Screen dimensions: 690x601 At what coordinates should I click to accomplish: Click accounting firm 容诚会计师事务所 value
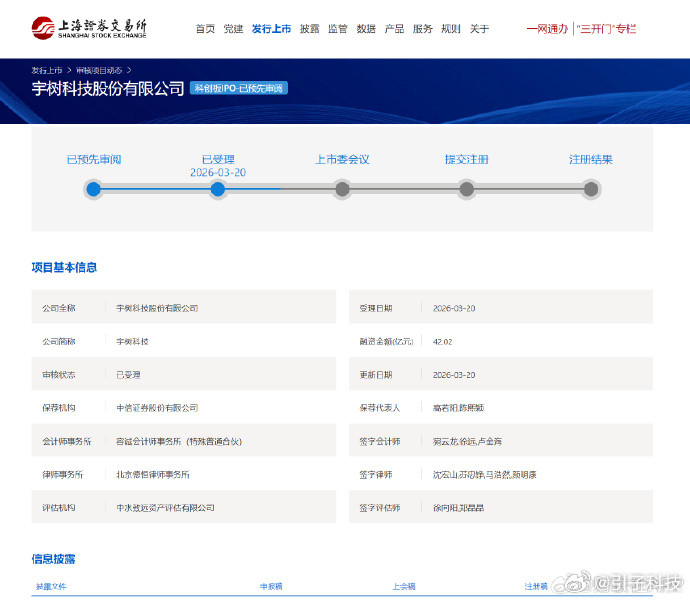pyautogui.click(x=179, y=441)
